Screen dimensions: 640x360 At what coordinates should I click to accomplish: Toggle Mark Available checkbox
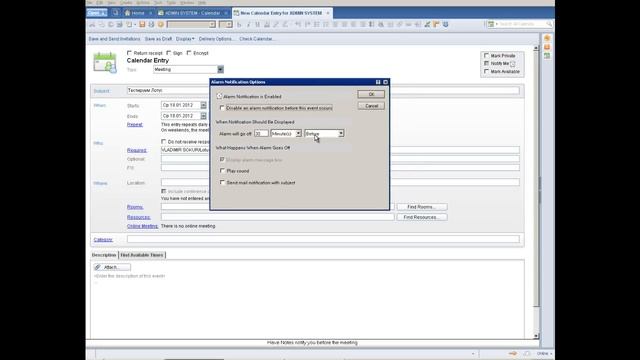point(486,71)
